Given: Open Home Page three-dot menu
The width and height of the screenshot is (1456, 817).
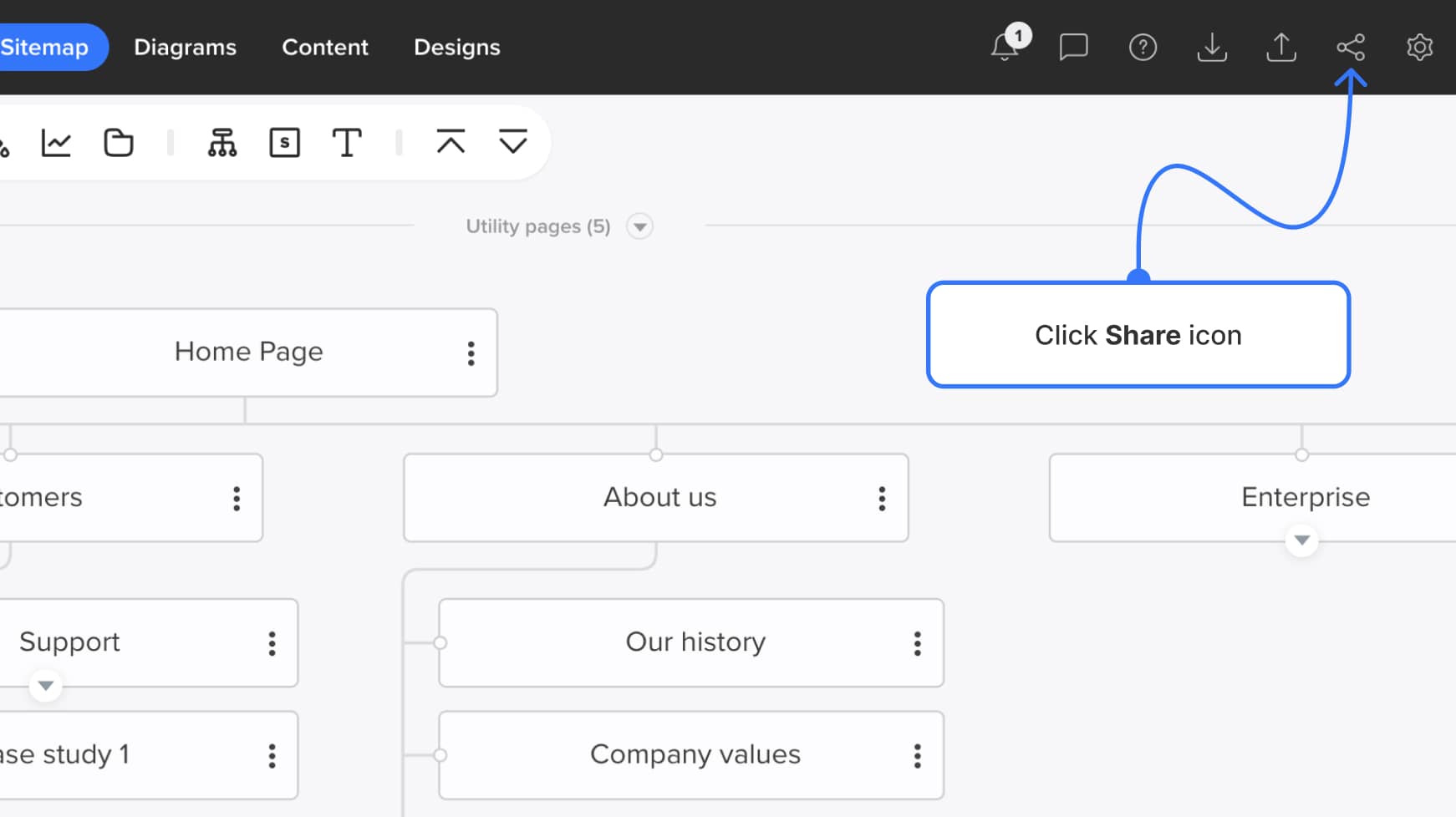Looking at the screenshot, I should [x=471, y=353].
